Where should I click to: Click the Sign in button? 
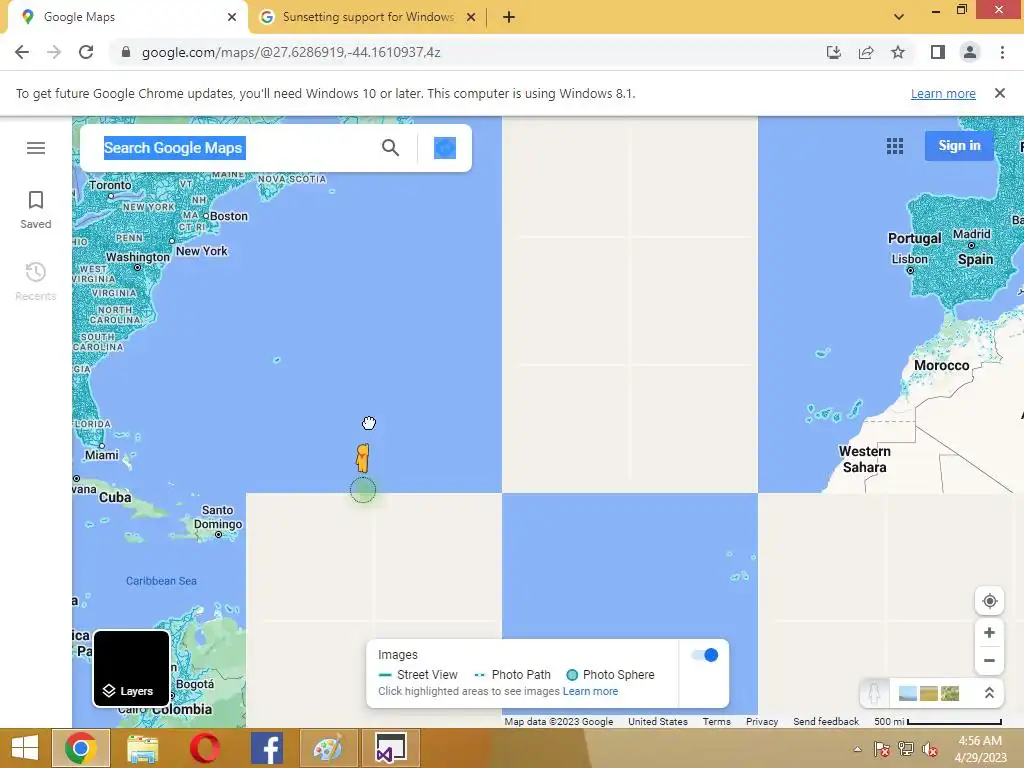[959, 146]
